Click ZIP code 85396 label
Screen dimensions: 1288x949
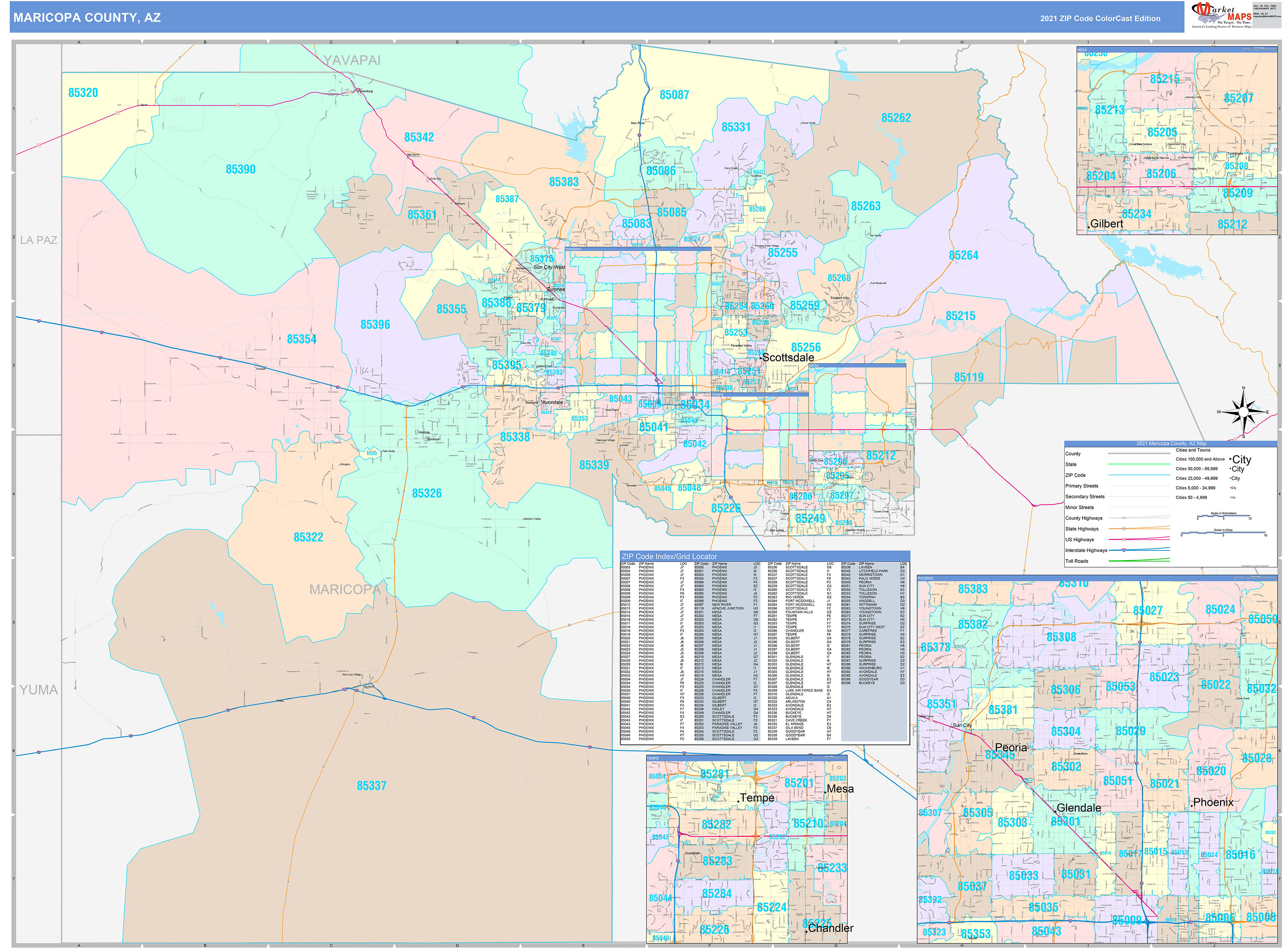pos(375,324)
